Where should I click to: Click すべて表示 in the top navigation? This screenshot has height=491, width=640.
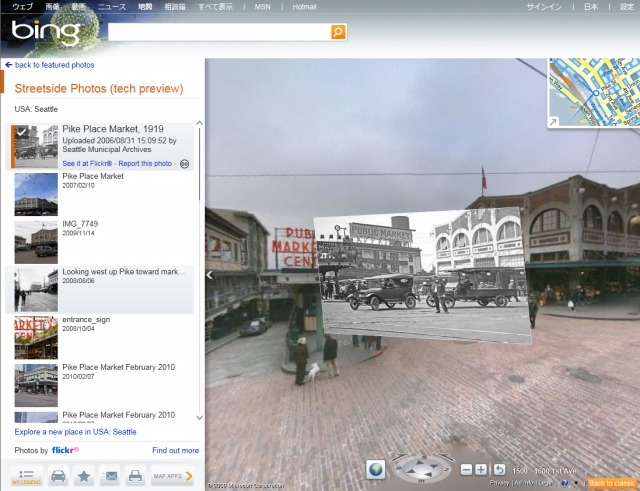pos(216,7)
